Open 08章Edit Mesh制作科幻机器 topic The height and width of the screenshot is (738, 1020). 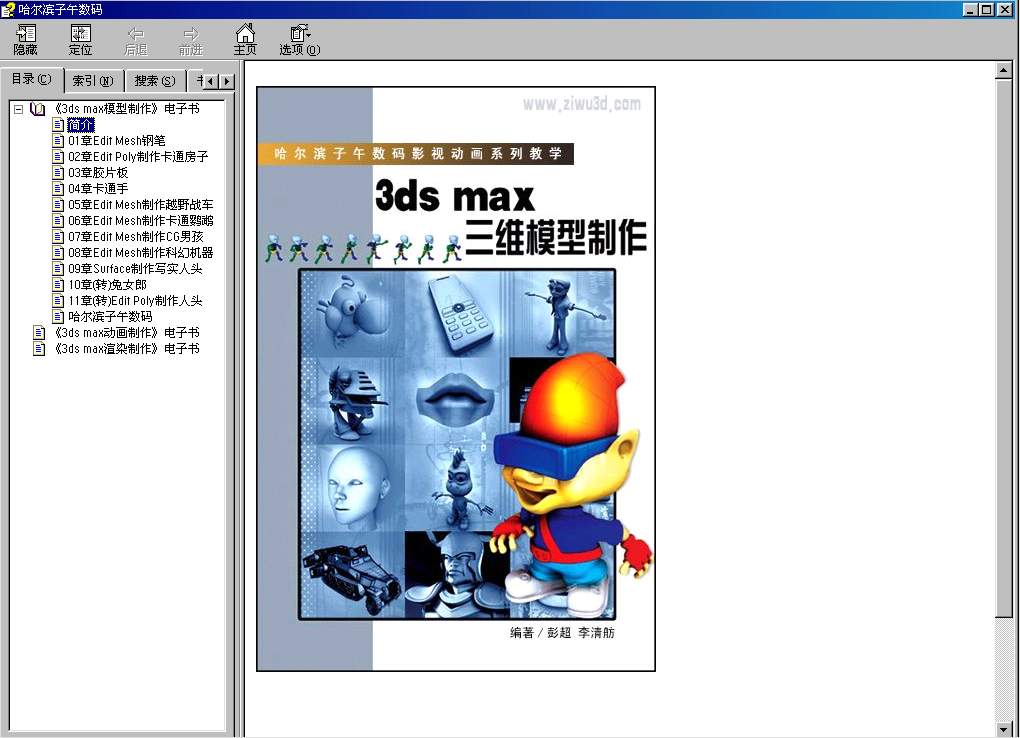click(141, 253)
